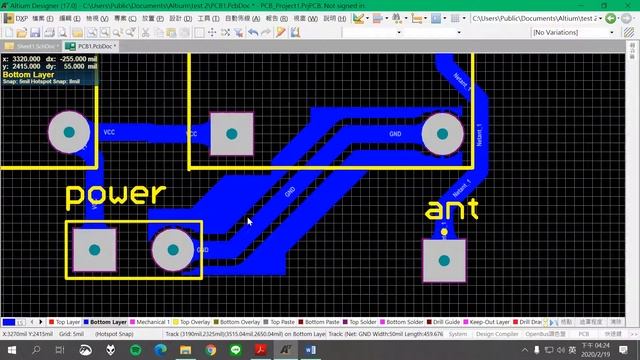The height and width of the screenshot is (360, 640).
Task: Click the Paste clipboard icon
Action: tap(171, 32)
